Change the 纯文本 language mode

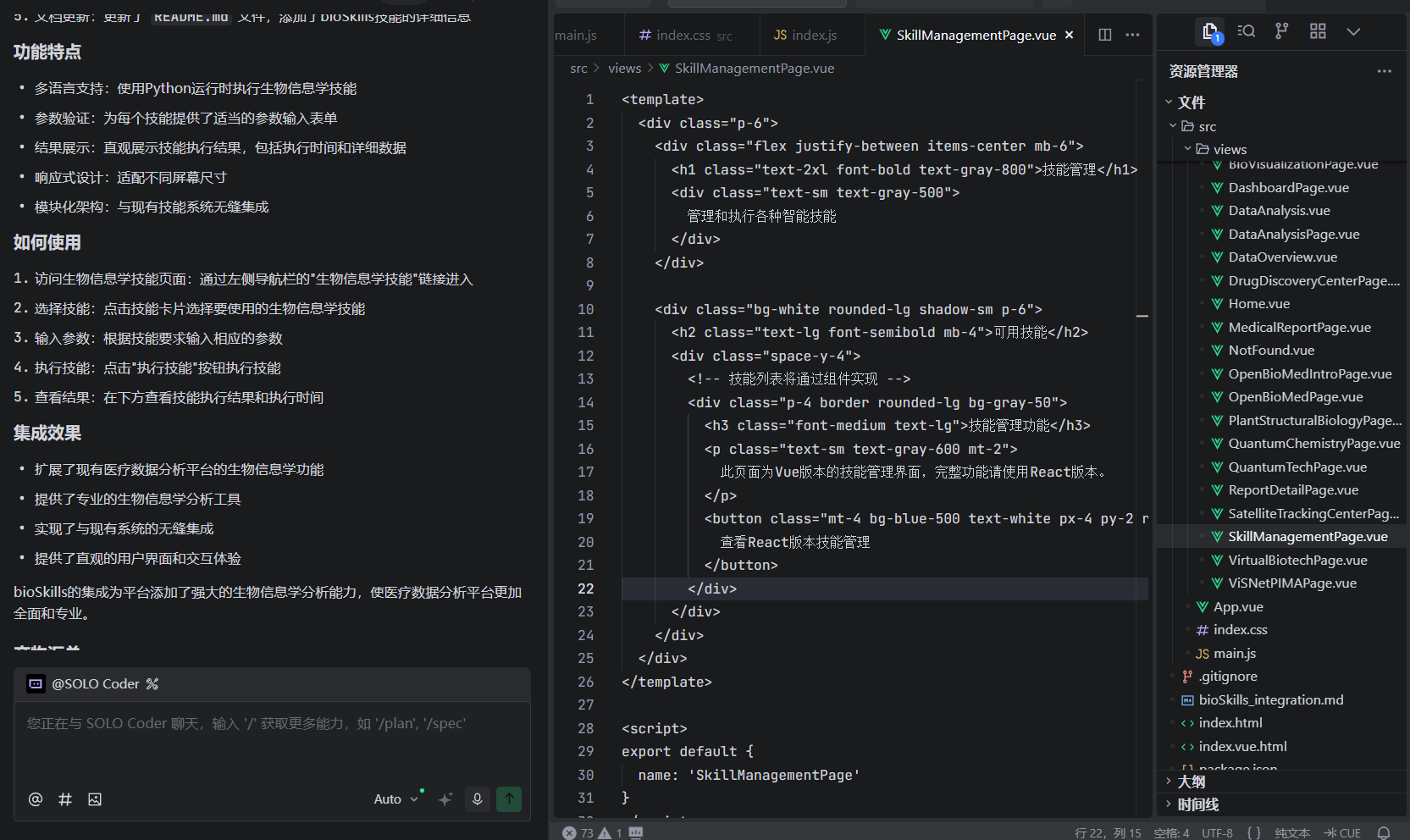pos(1292,833)
